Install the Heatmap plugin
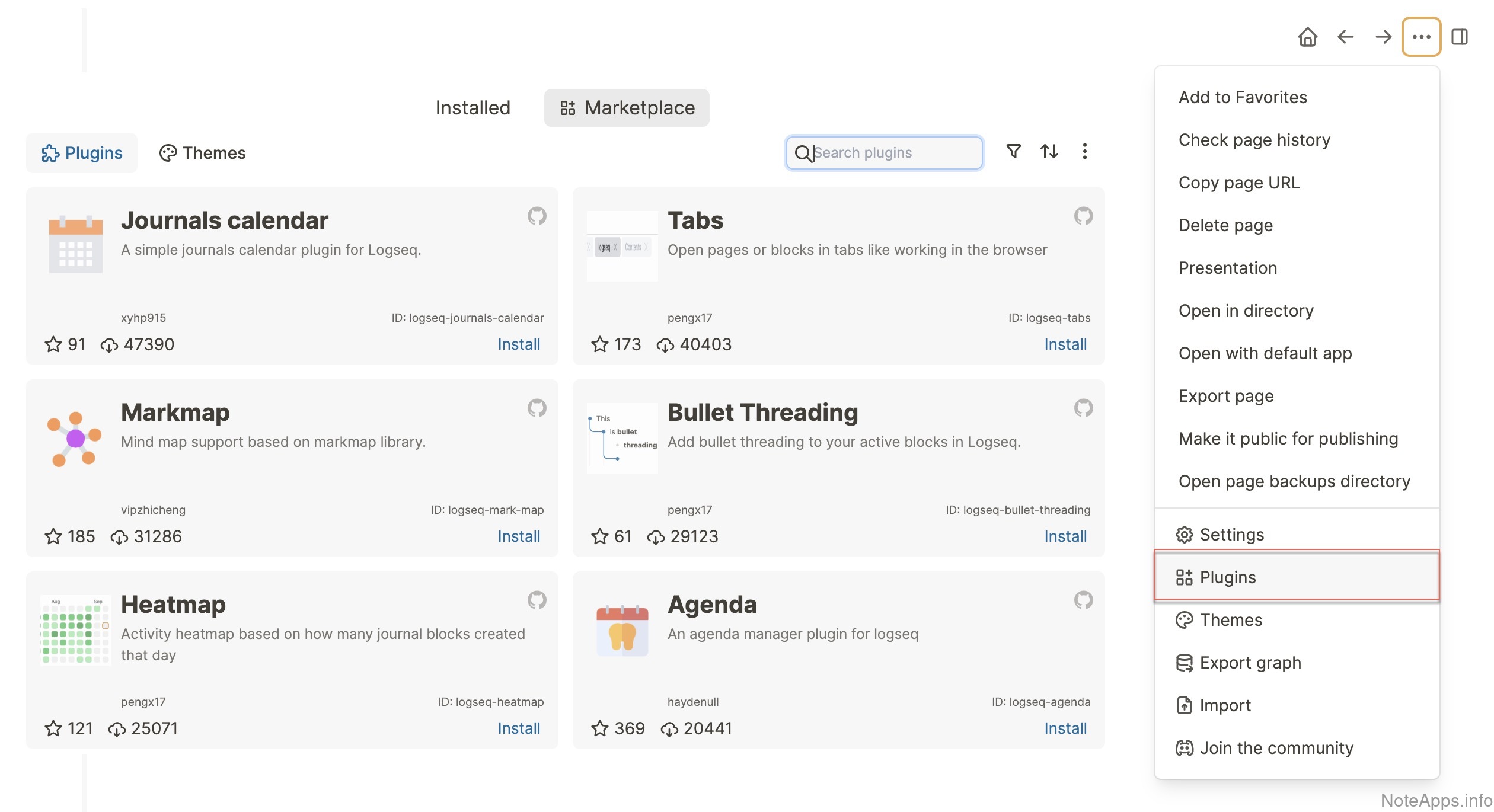Viewport: 1494px width, 812px height. tap(518, 728)
